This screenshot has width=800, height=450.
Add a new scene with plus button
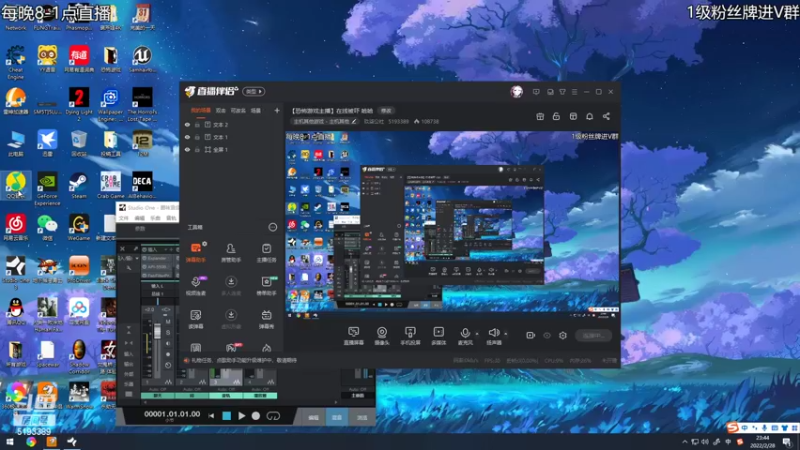[x=277, y=110]
